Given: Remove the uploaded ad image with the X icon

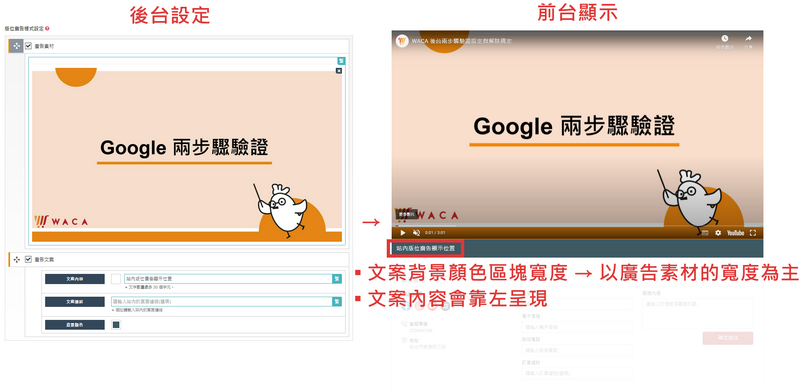Looking at the screenshot, I should click(339, 71).
